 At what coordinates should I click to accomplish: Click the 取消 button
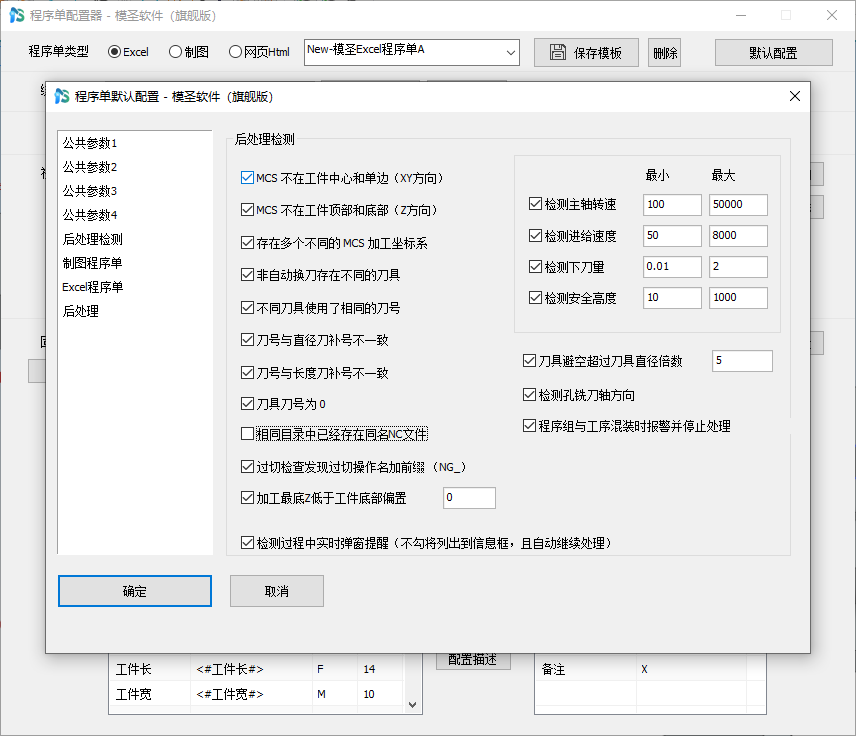point(277,591)
